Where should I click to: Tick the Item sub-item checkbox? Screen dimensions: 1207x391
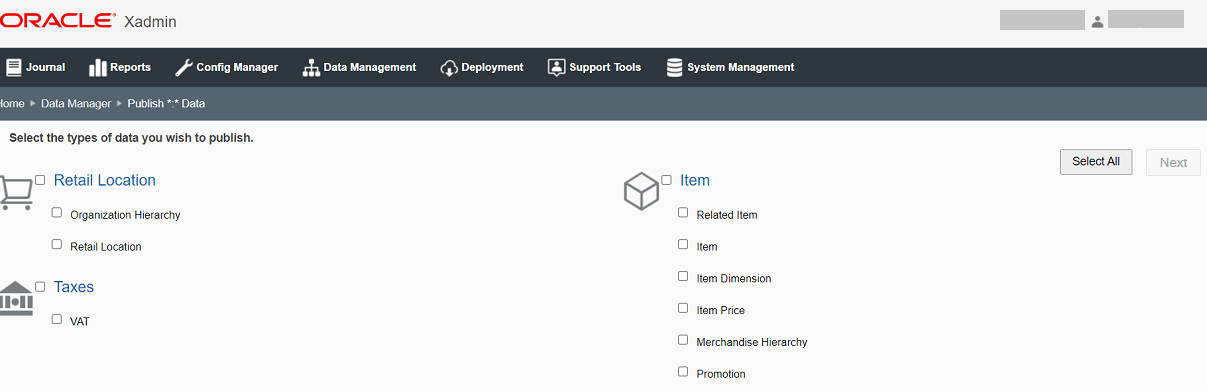point(683,244)
